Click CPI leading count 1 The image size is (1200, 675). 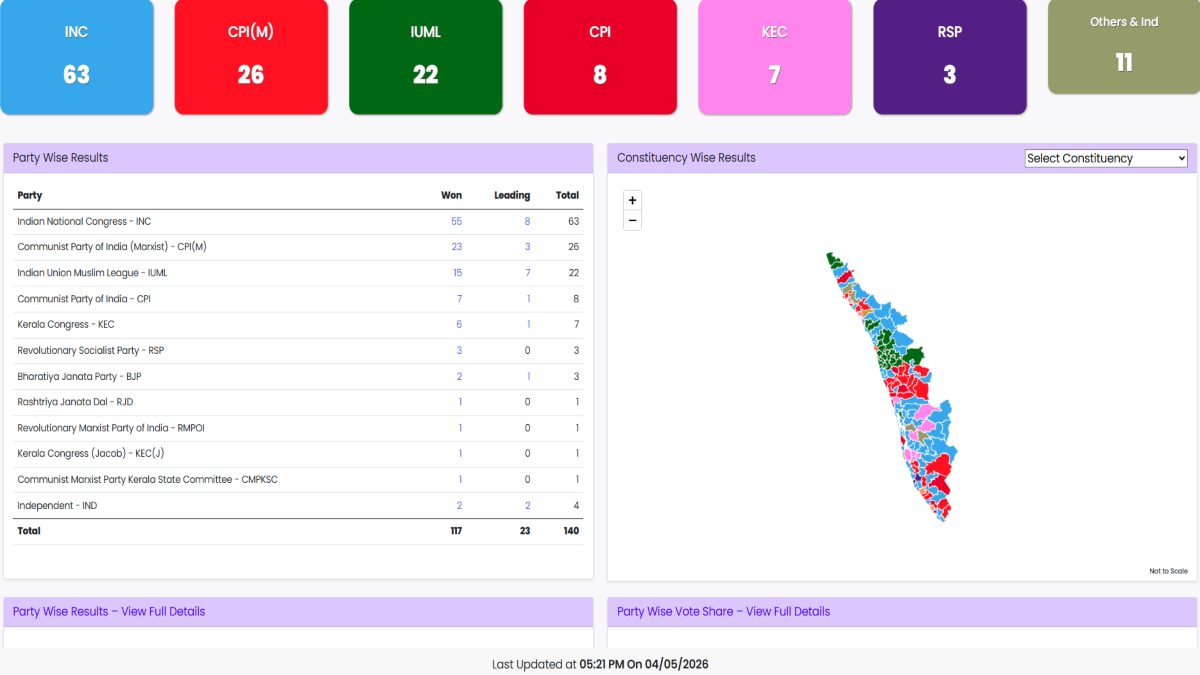pos(528,299)
